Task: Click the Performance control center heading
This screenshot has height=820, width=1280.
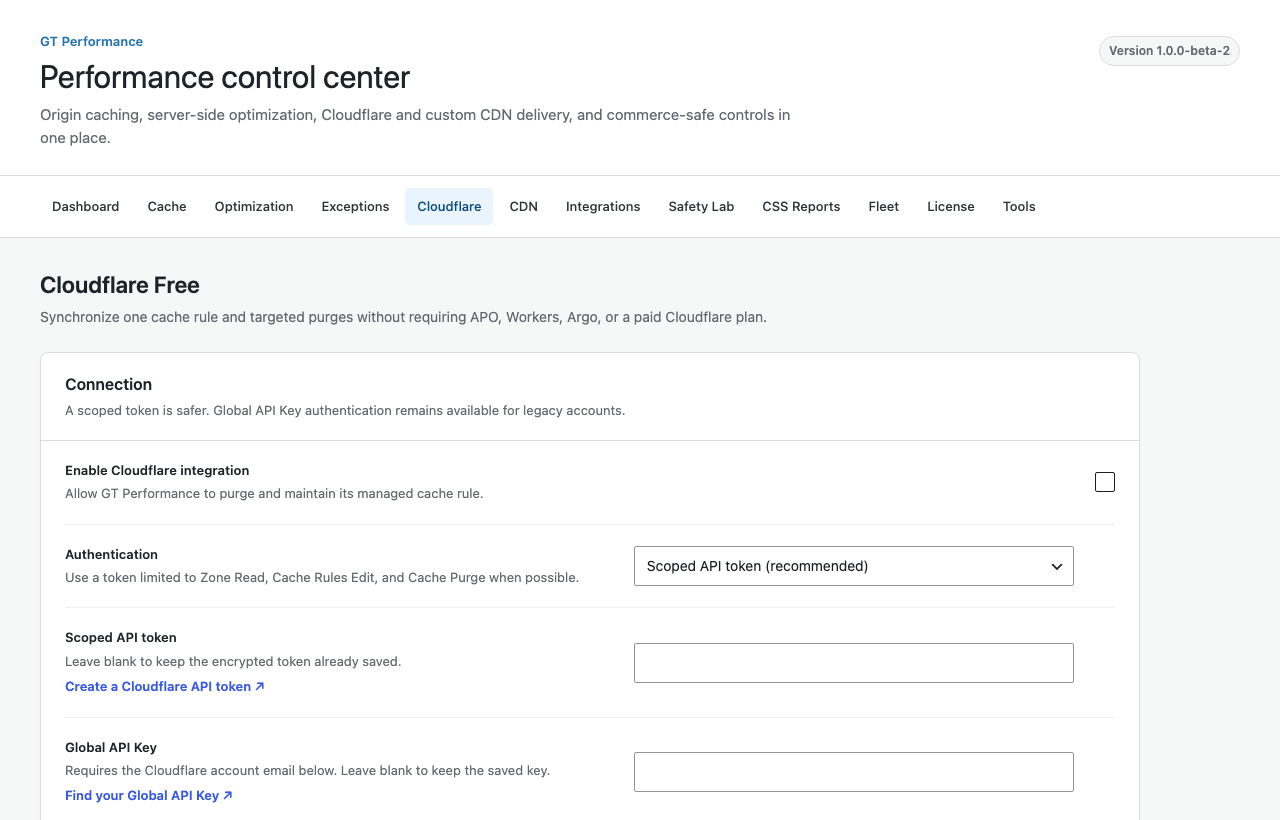Action: pyautogui.click(x=225, y=77)
